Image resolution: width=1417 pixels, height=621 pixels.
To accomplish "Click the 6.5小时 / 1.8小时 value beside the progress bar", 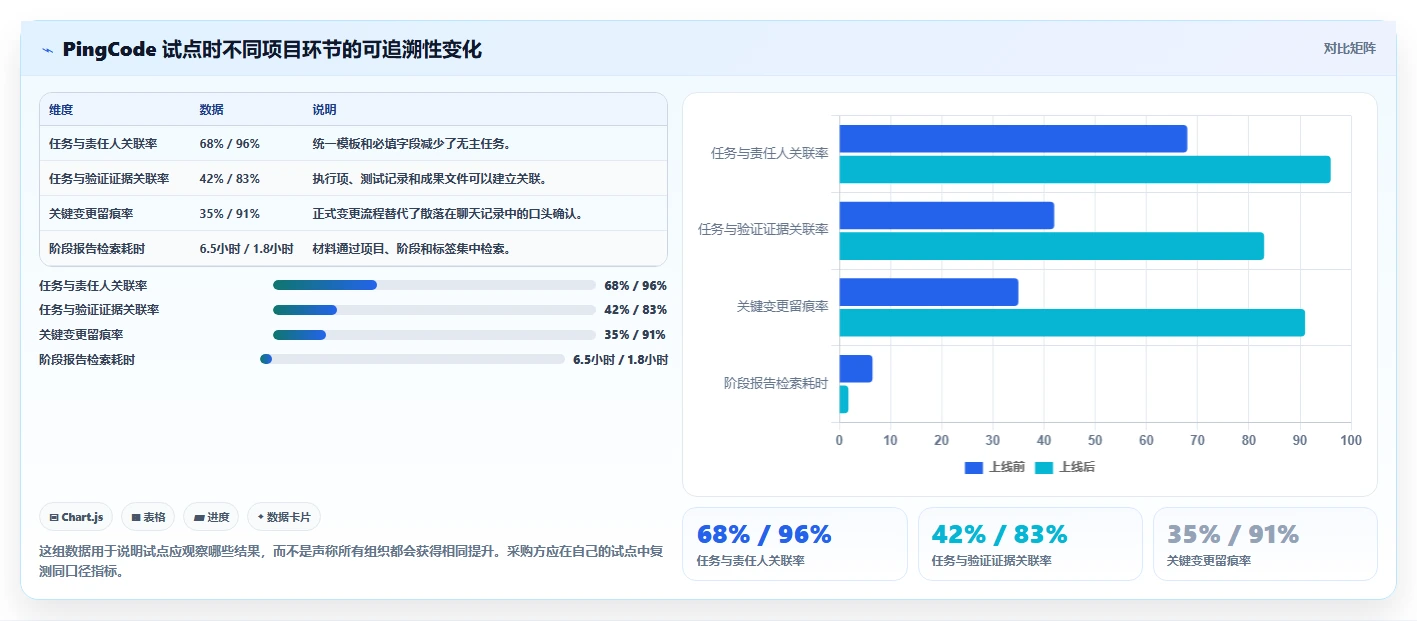I will 620,360.
